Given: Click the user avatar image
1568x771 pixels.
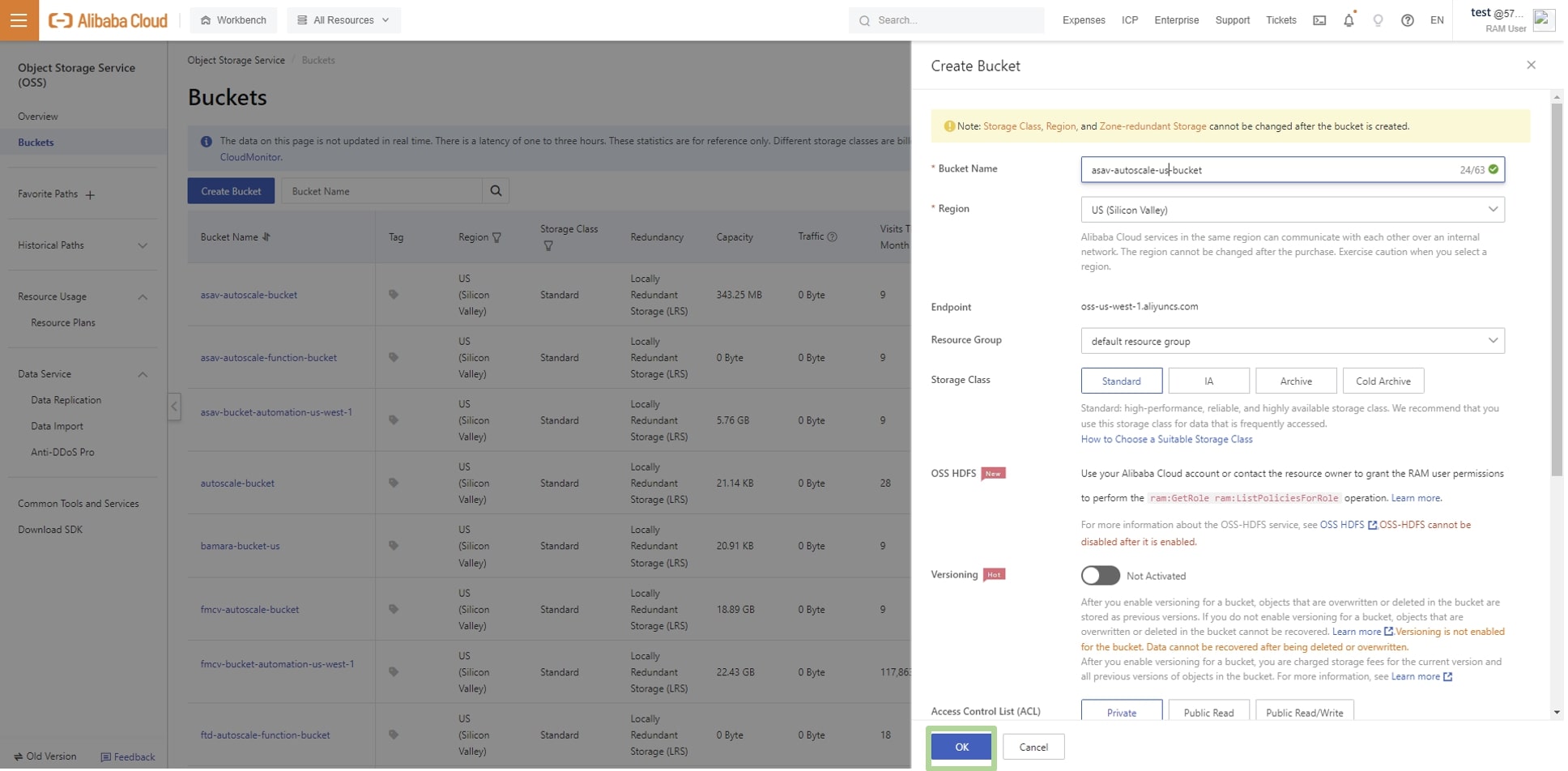Looking at the screenshot, I should point(1544,20).
